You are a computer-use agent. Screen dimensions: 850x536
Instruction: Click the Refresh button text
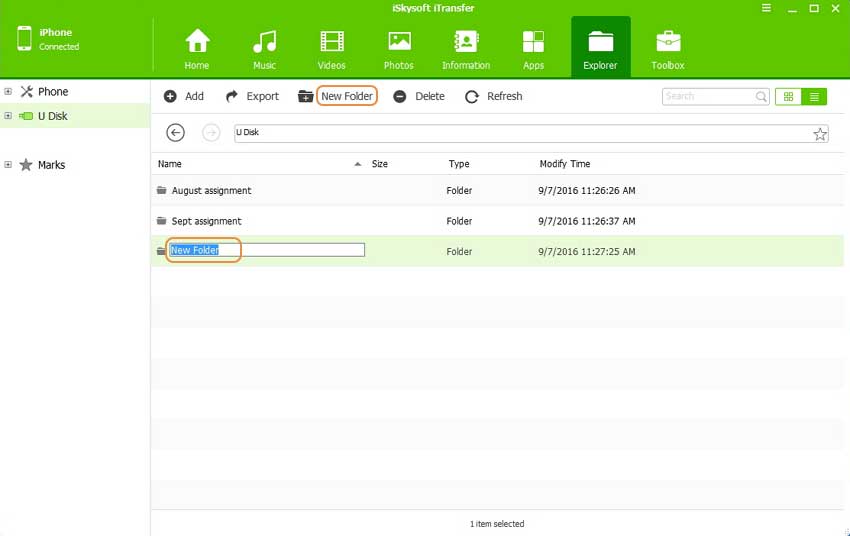coord(505,96)
